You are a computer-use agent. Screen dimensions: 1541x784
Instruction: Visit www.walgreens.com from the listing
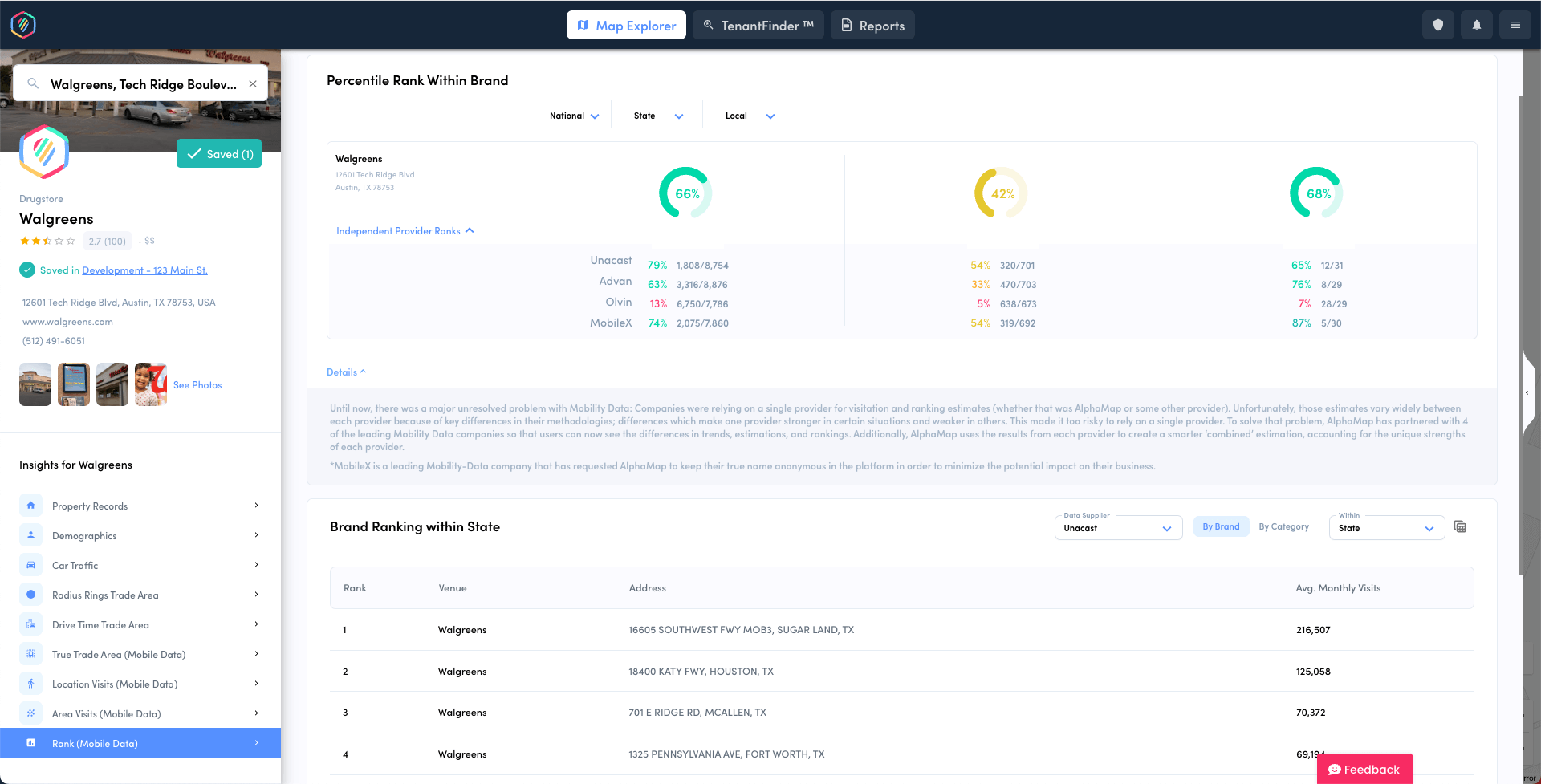(67, 321)
